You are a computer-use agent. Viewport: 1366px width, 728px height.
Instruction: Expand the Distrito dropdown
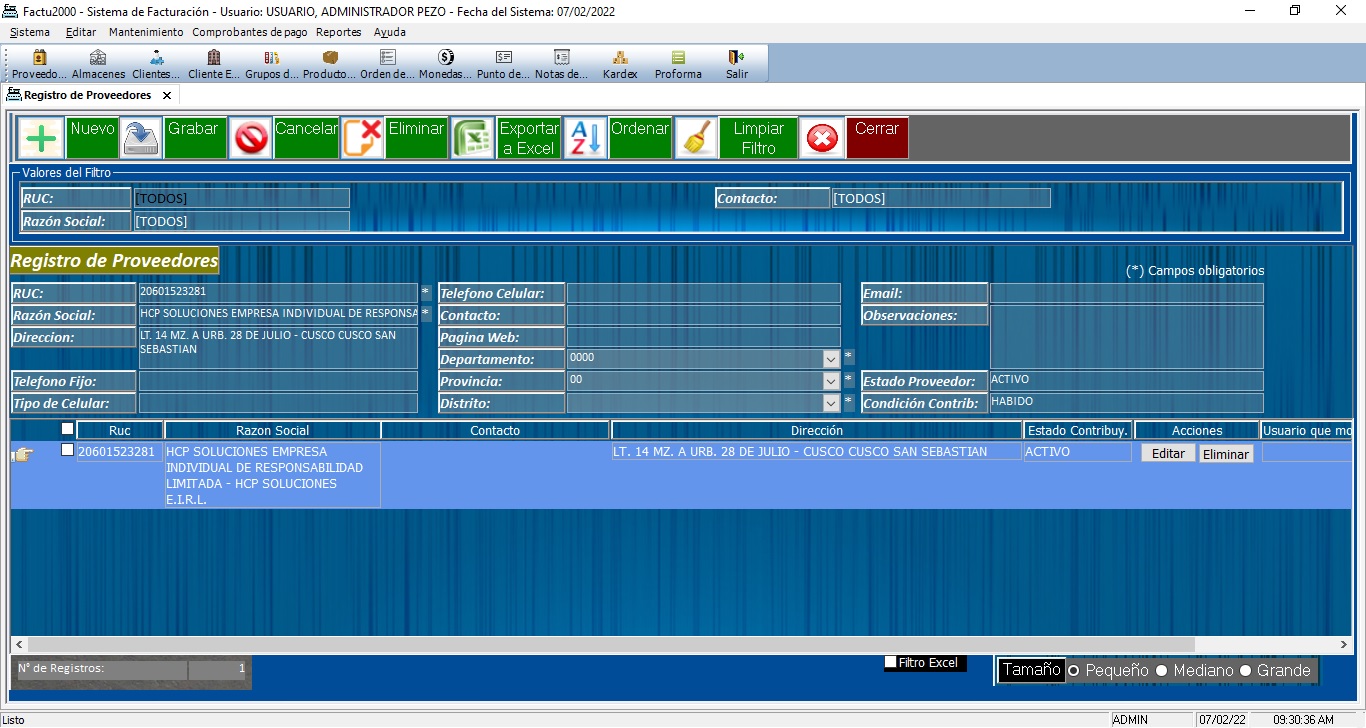click(831, 403)
